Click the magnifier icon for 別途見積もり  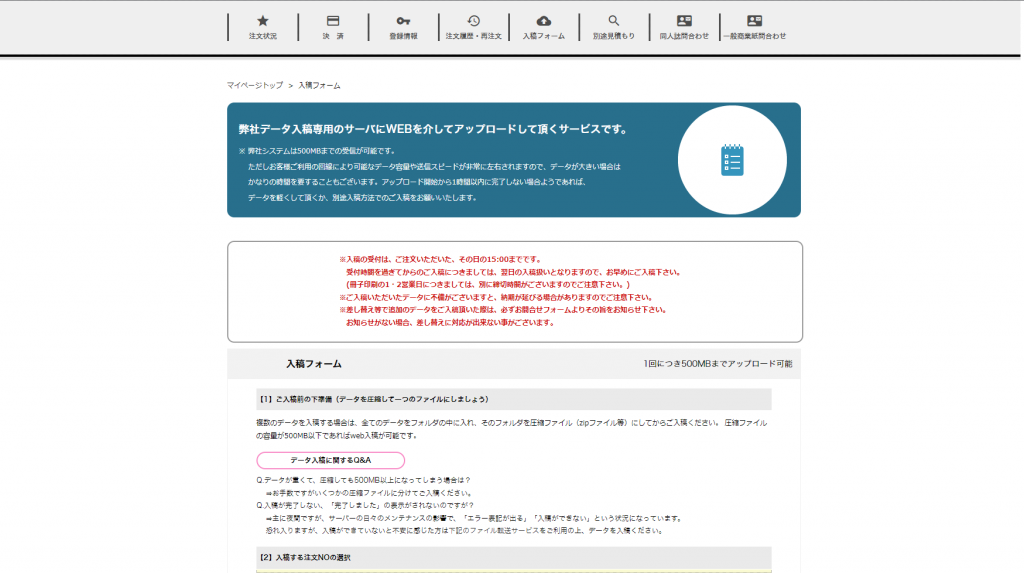[x=614, y=20]
